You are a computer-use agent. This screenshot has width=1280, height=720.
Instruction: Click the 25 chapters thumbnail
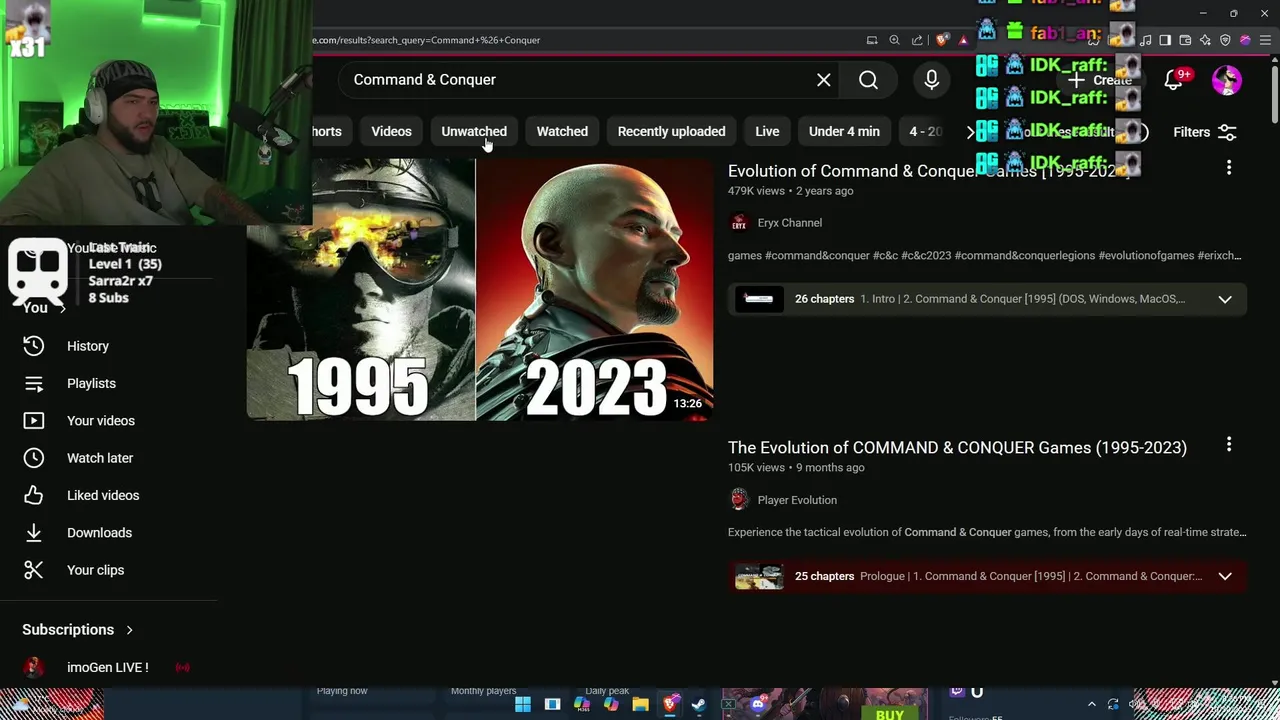(759, 576)
